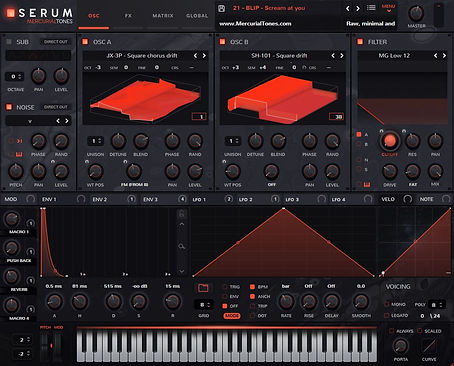Open OSC B SH-101 wavetable selector
The width and height of the screenshot is (454, 366).
[279, 56]
